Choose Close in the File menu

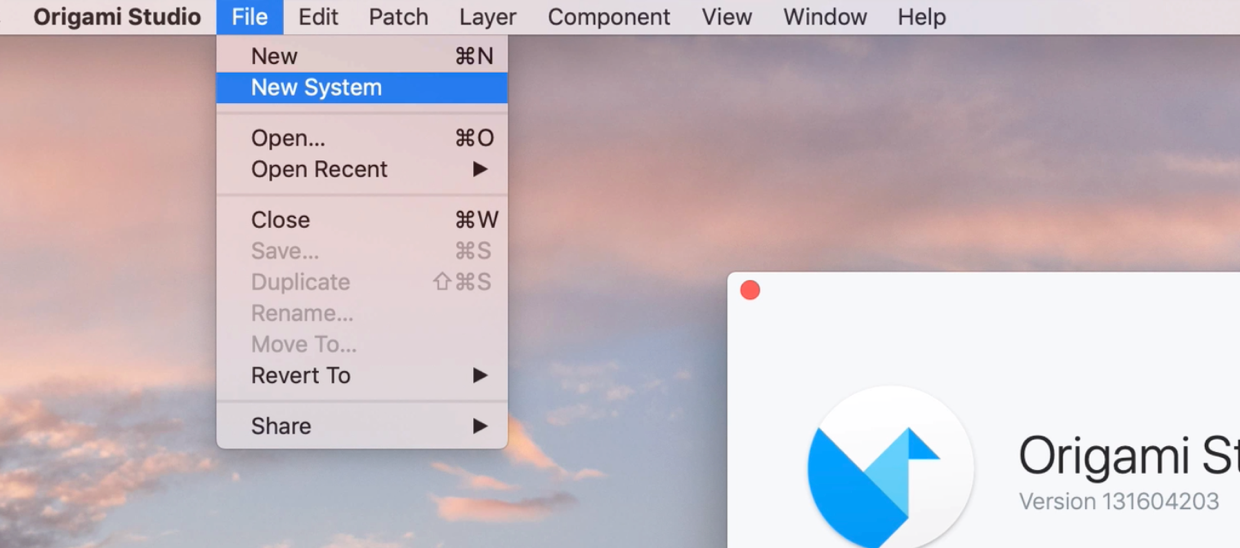(x=362, y=220)
